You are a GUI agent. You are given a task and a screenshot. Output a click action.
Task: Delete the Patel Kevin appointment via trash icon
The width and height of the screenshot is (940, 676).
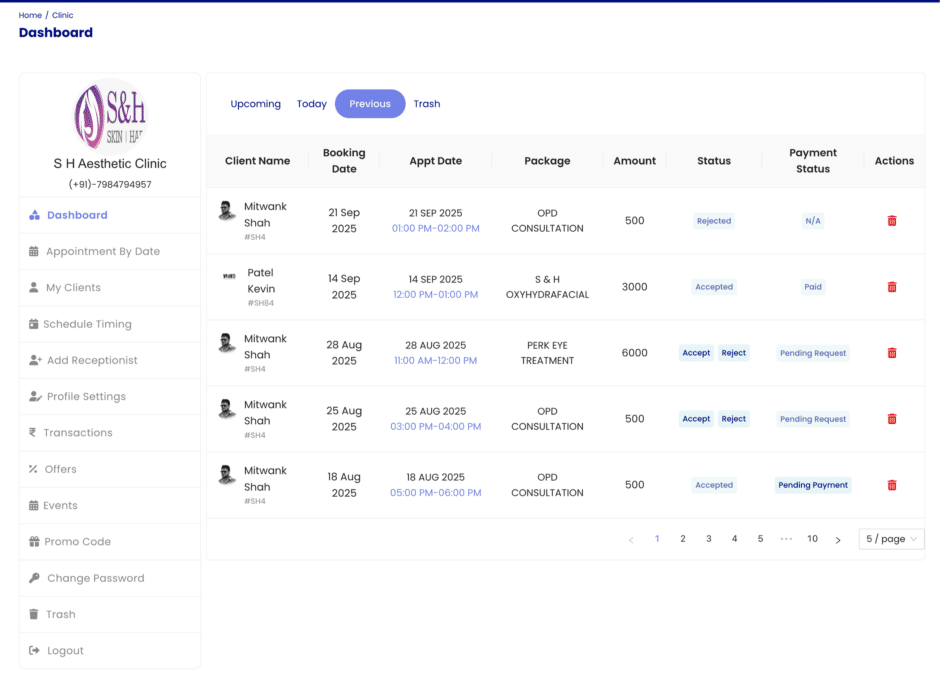891,287
